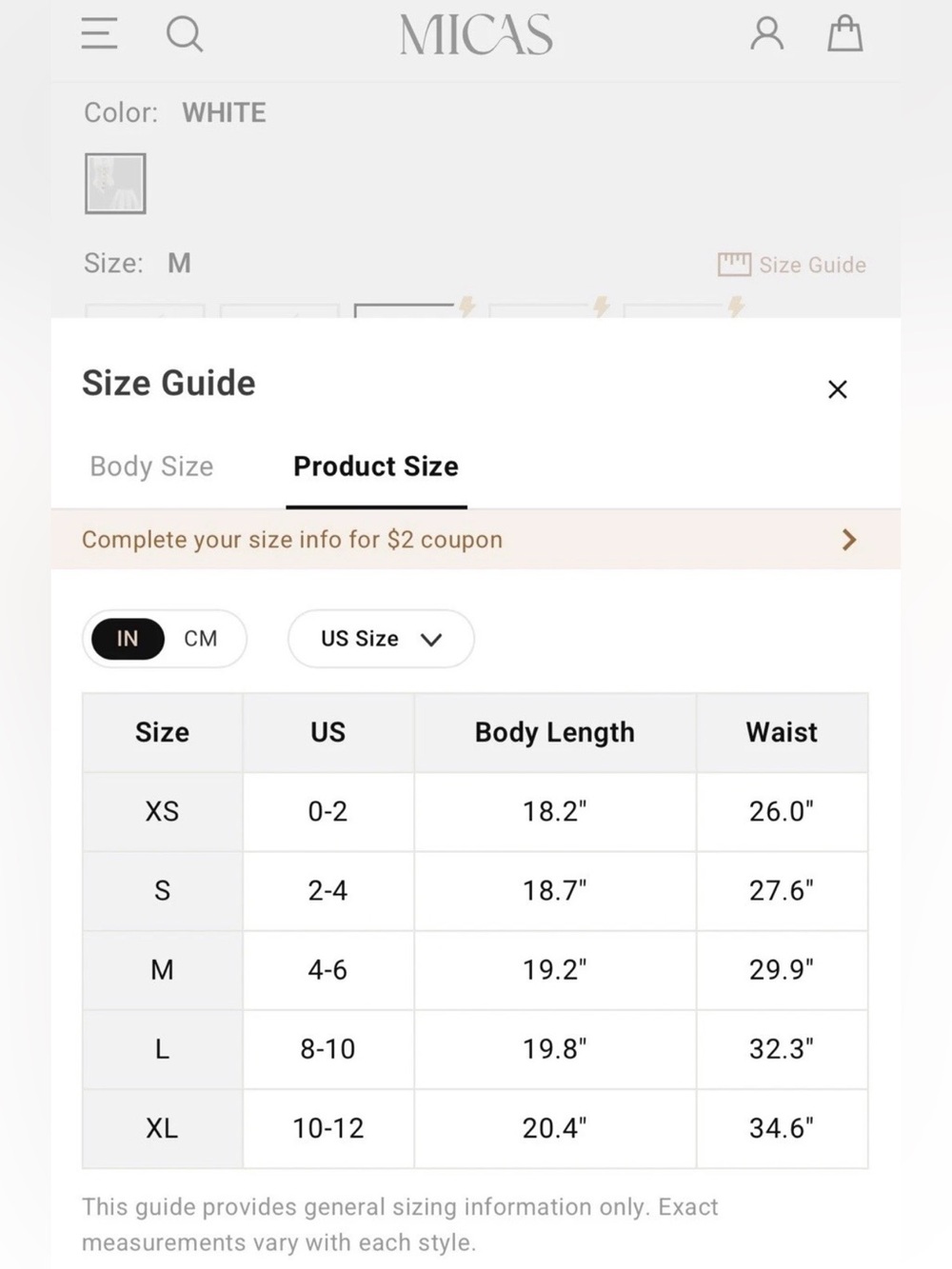Switch to the Body Size tab
Viewport: 952px width, 1269px height.
pos(151,466)
